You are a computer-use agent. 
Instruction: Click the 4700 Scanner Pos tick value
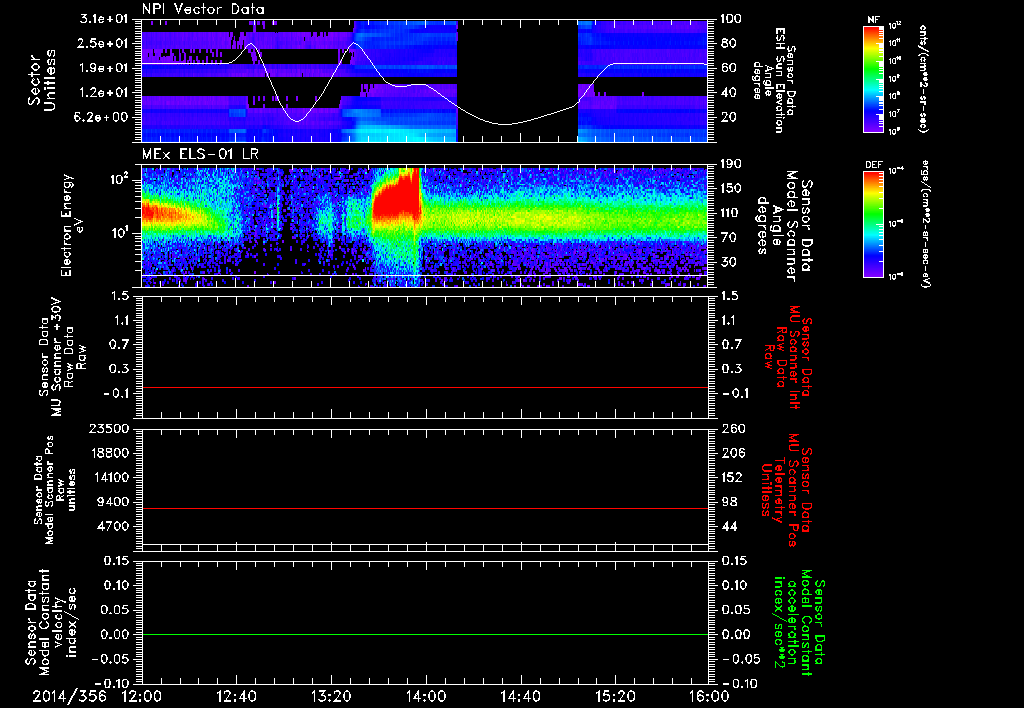click(112, 526)
